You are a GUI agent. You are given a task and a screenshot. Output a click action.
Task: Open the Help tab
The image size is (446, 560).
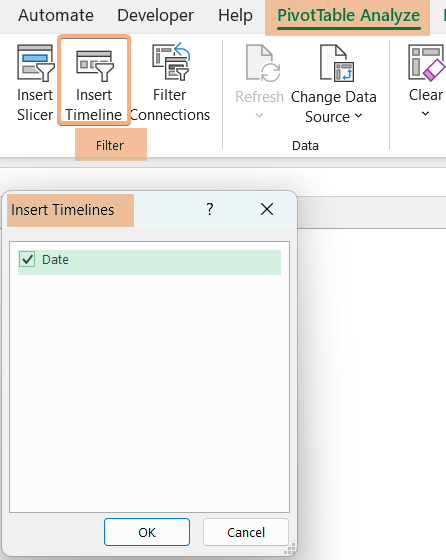(235, 15)
